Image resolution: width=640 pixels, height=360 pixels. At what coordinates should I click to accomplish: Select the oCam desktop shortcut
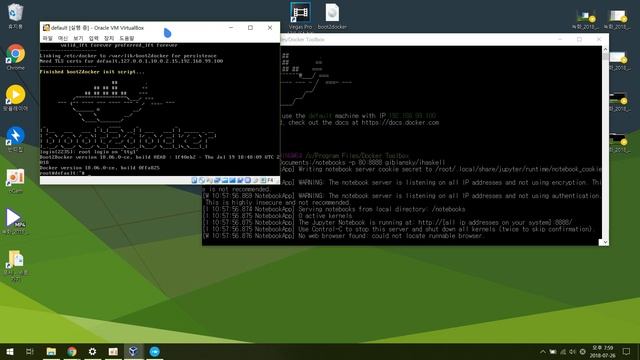tap(16, 181)
